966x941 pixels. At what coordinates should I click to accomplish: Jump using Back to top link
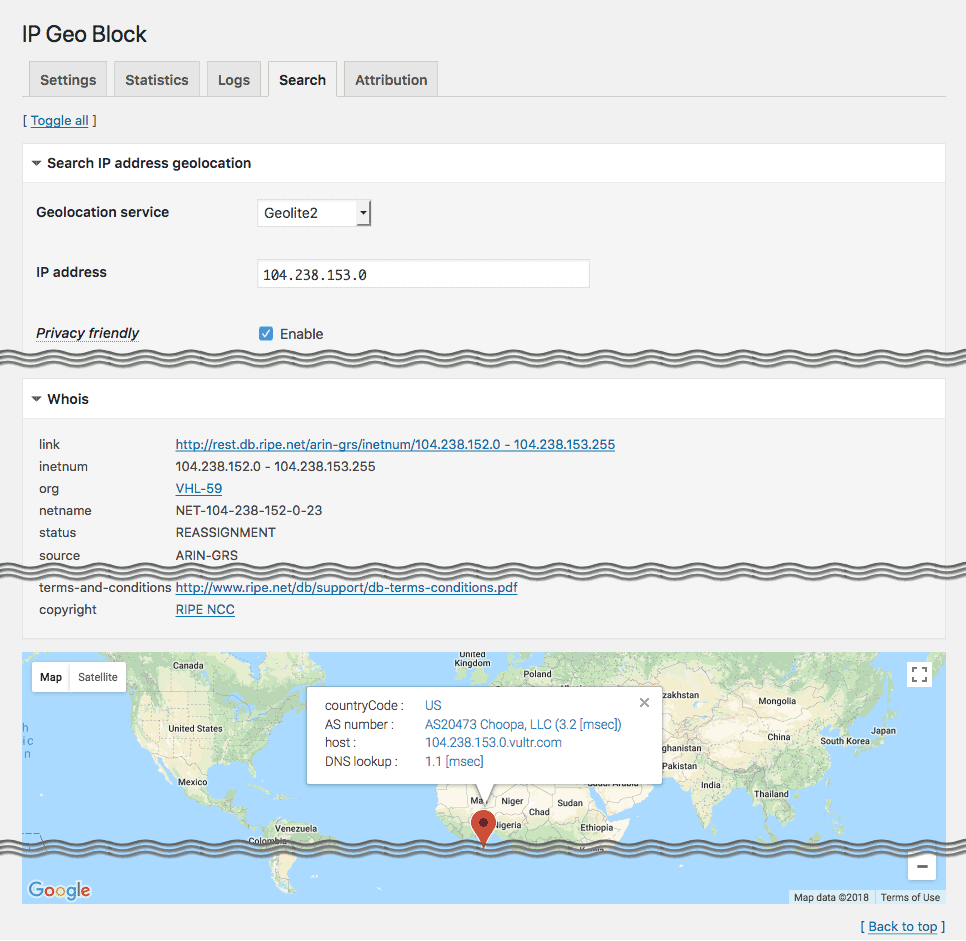[903, 927]
